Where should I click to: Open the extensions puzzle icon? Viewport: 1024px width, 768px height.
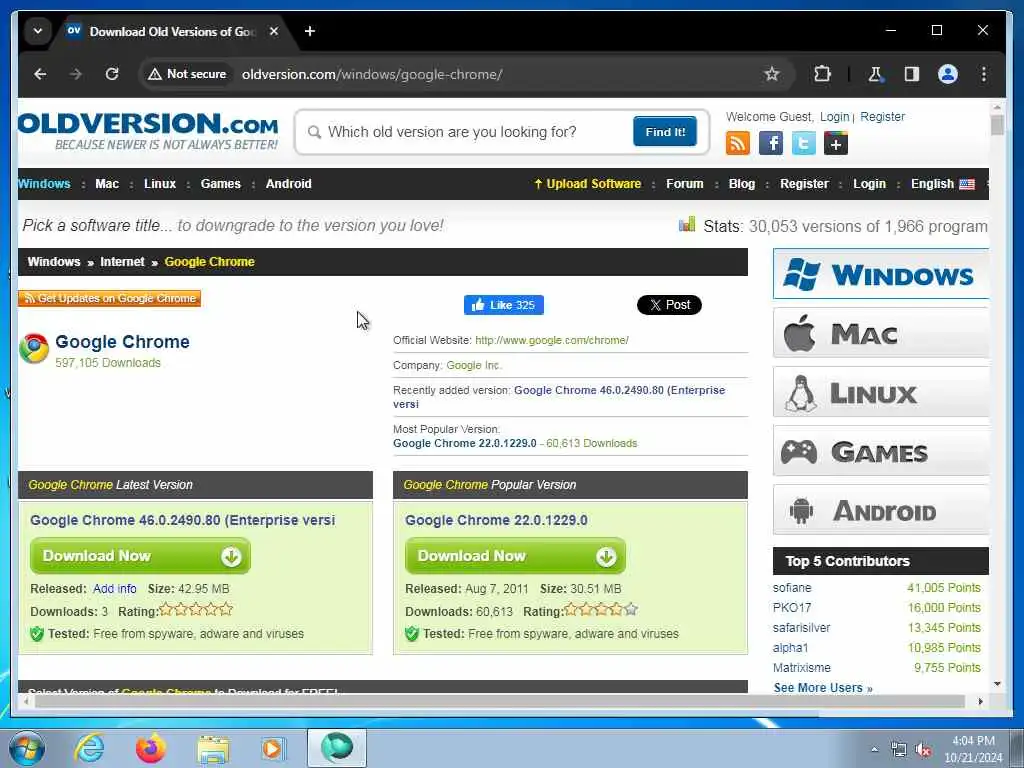click(x=822, y=74)
